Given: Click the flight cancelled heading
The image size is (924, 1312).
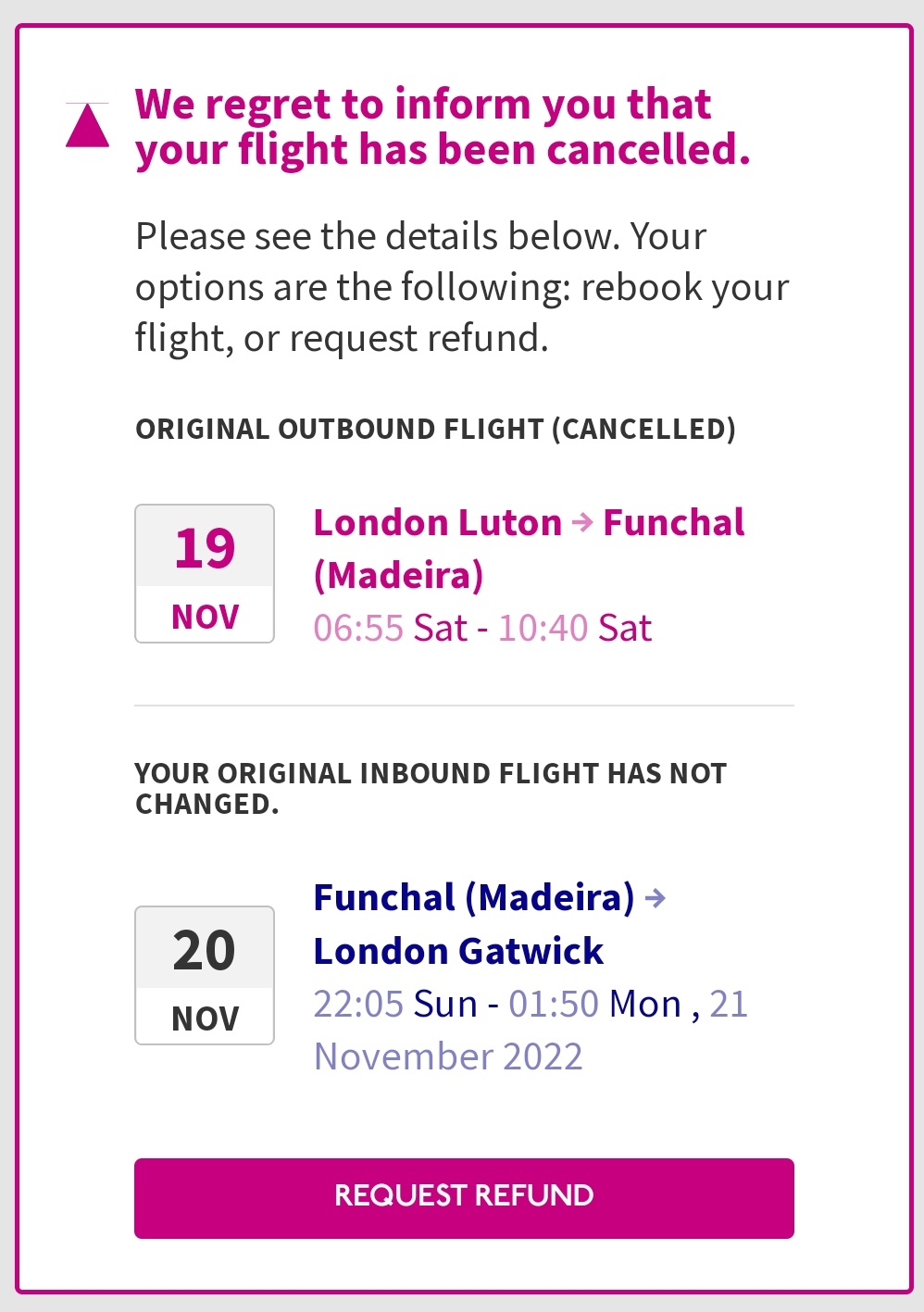Looking at the screenshot, I should point(442,127).
